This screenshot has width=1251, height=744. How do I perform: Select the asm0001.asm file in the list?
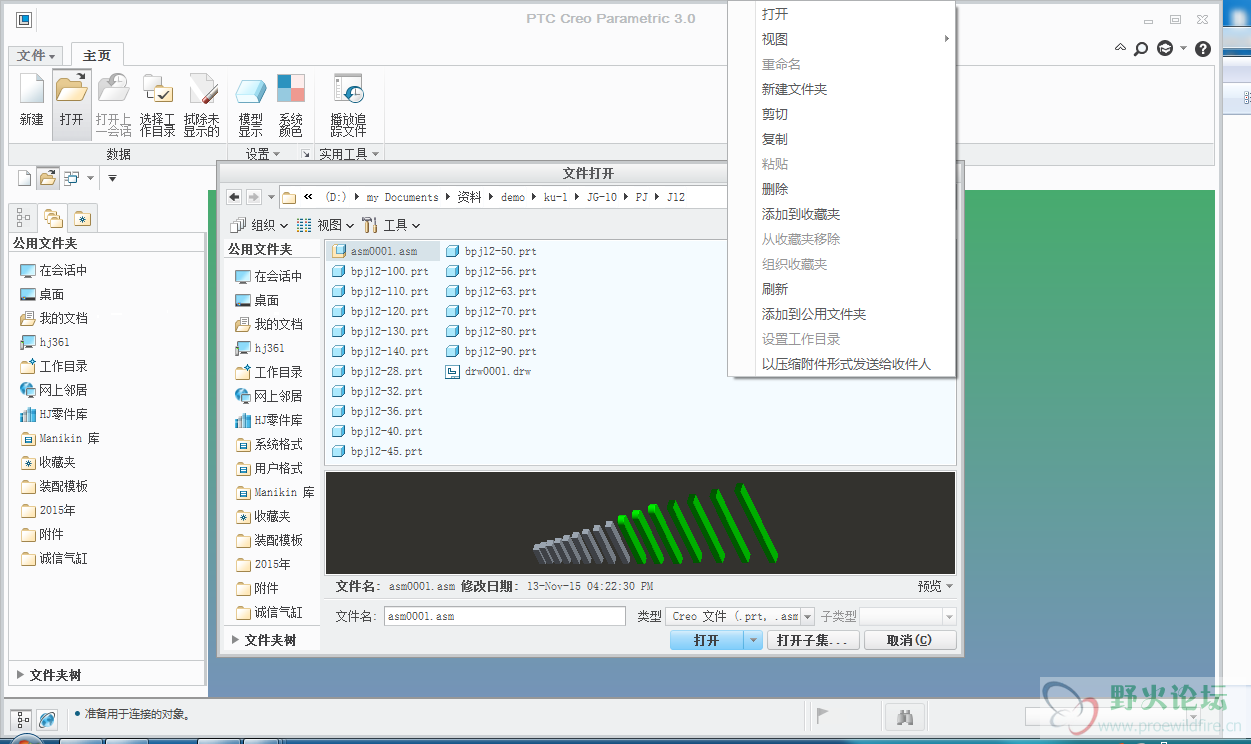pyautogui.click(x=384, y=251)
